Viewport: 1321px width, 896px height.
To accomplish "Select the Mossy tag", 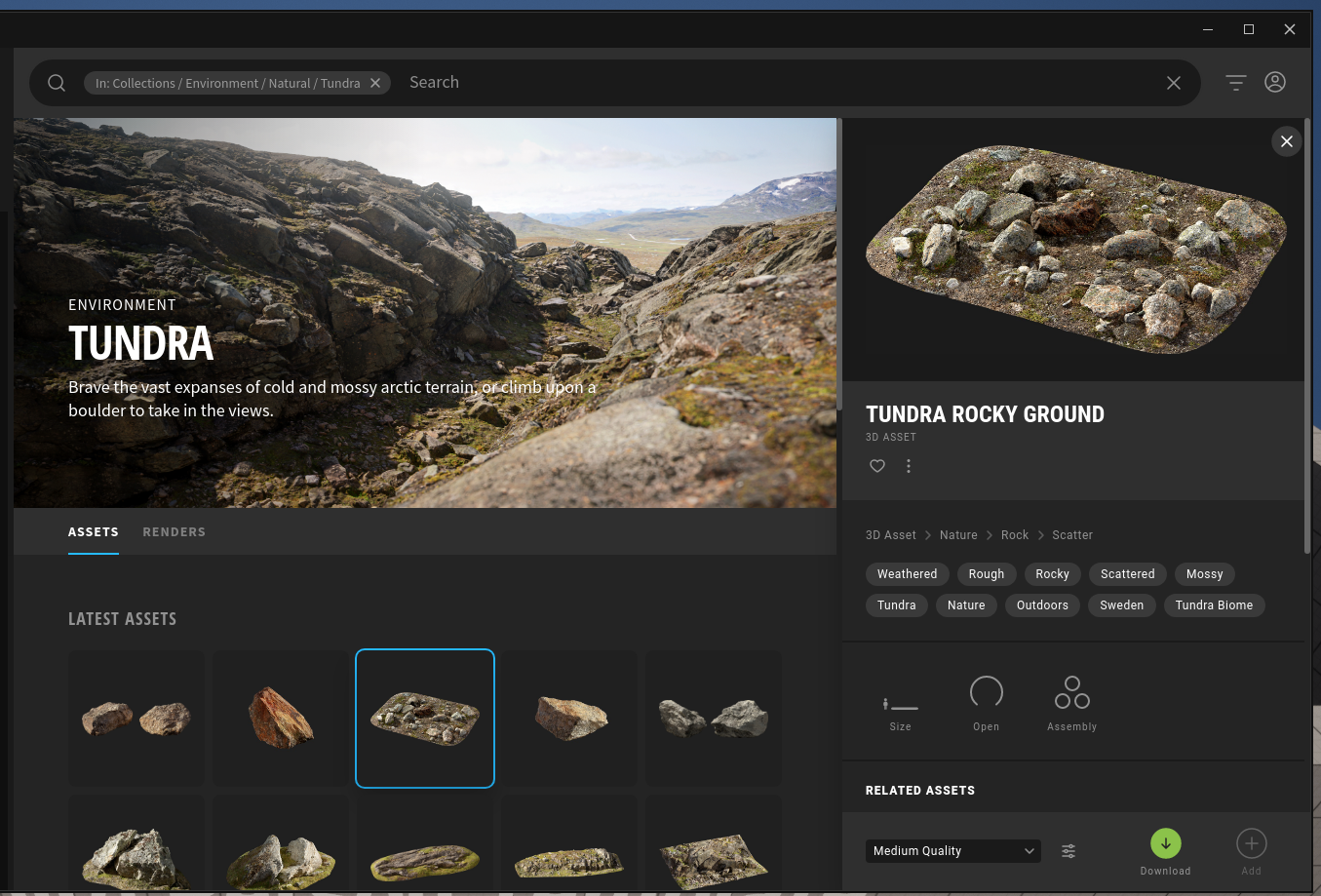I will point(1205,574).
